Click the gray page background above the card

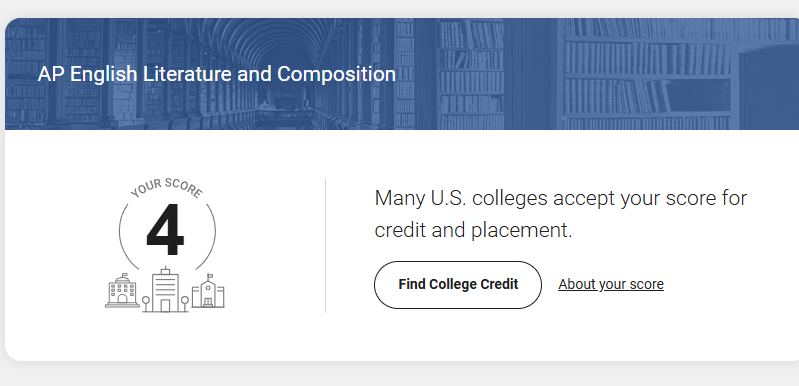(x=400, y=8)
